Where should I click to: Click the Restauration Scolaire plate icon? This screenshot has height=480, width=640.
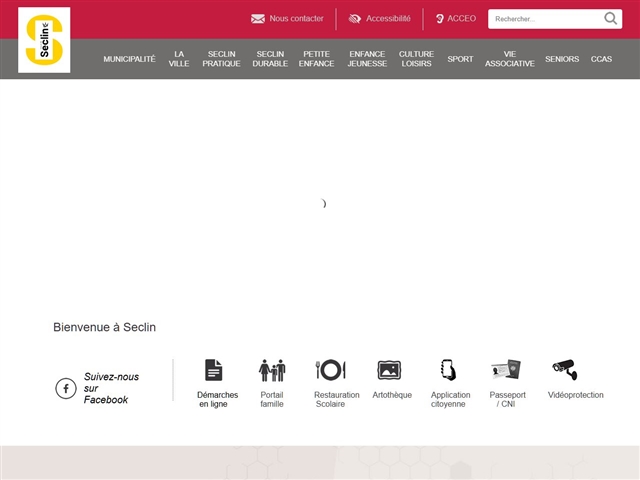[x=331, y=370]
